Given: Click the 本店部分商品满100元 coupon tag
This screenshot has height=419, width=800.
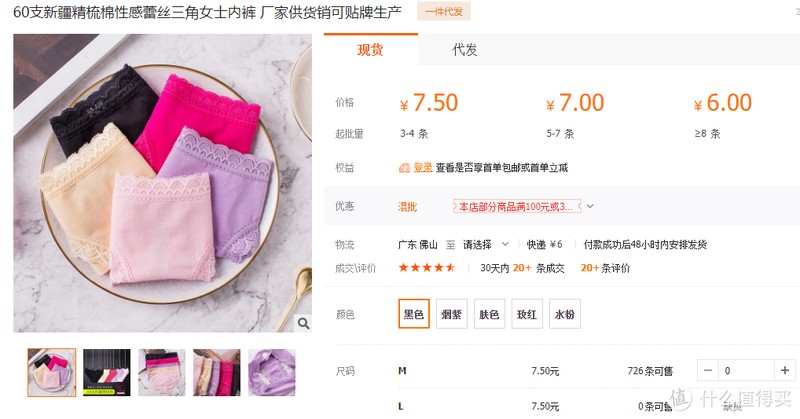Looking at the screenshot, I should (517, 207).
